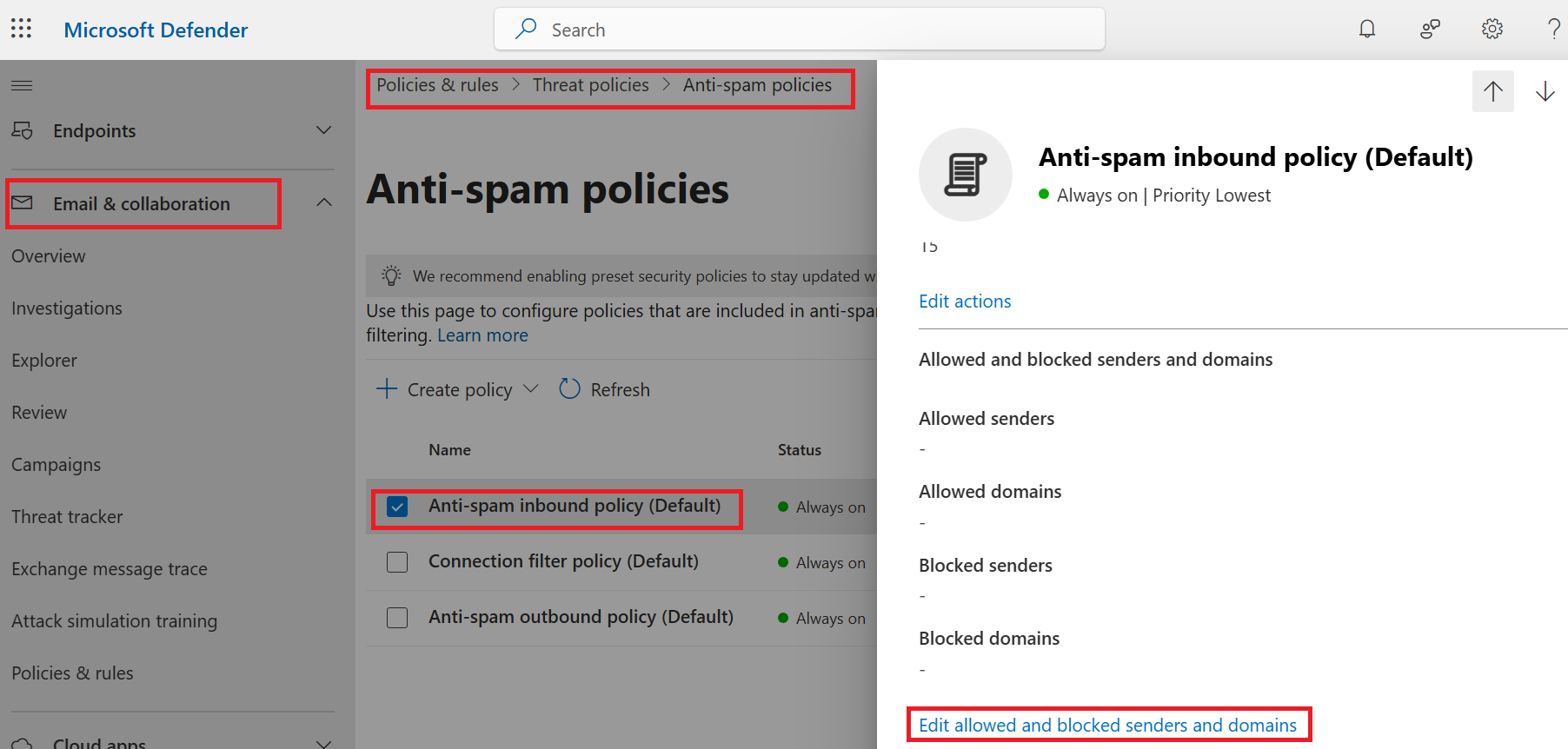Open Connection filter policy (Default) row
Image resolution: width=1568 pixels, height=749 pixels.
point(563,561)
